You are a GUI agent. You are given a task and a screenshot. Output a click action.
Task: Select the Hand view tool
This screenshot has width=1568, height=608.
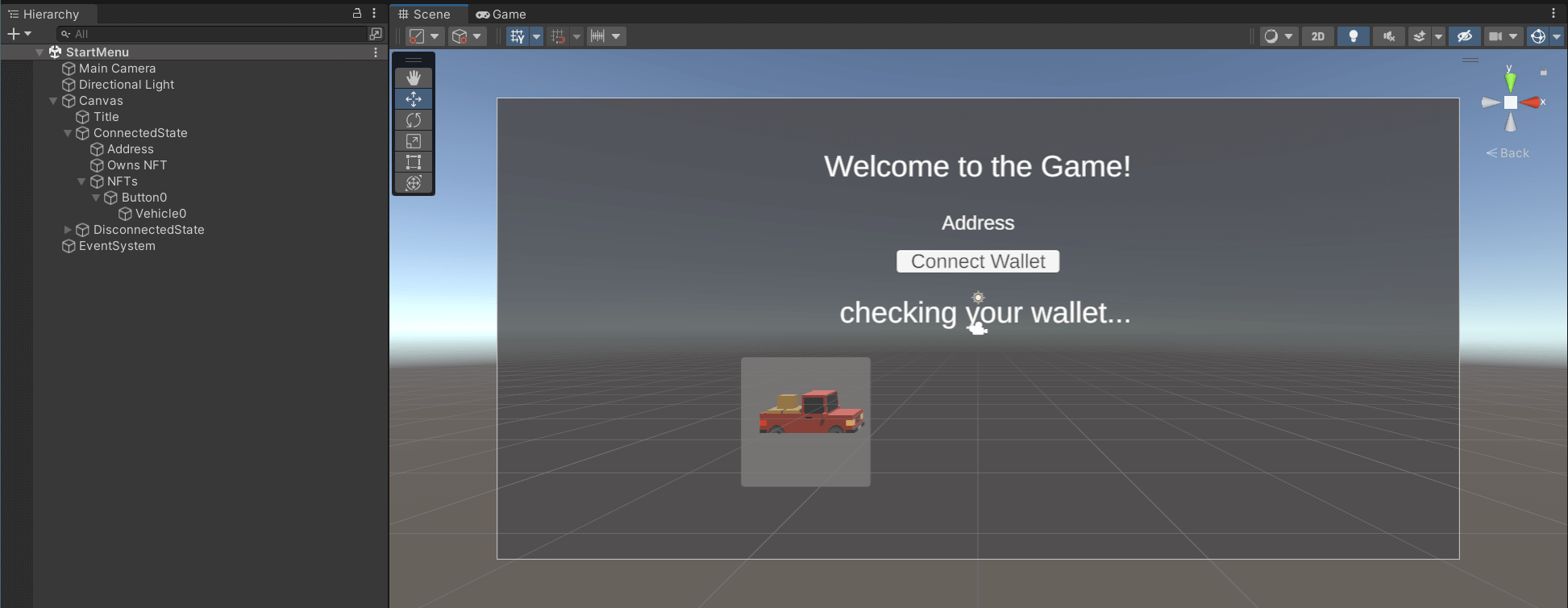pos(414,77)
